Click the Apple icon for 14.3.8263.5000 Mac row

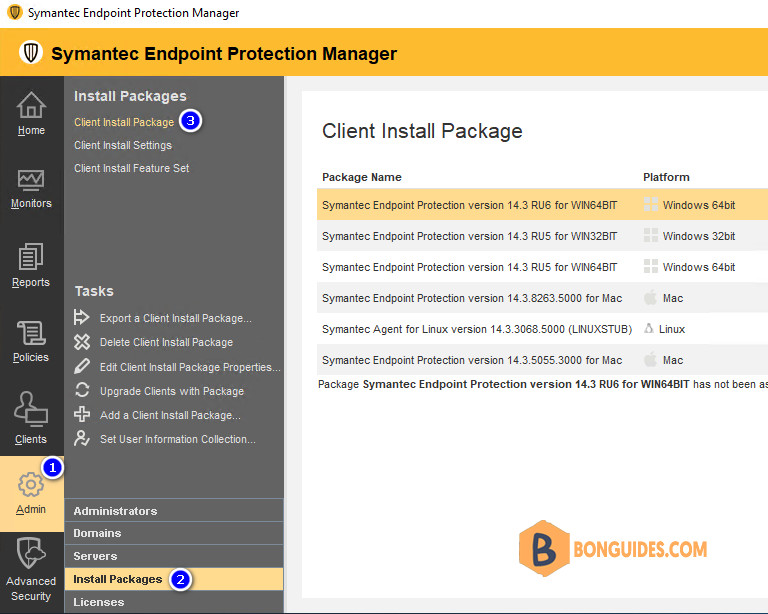pos(650,297)
